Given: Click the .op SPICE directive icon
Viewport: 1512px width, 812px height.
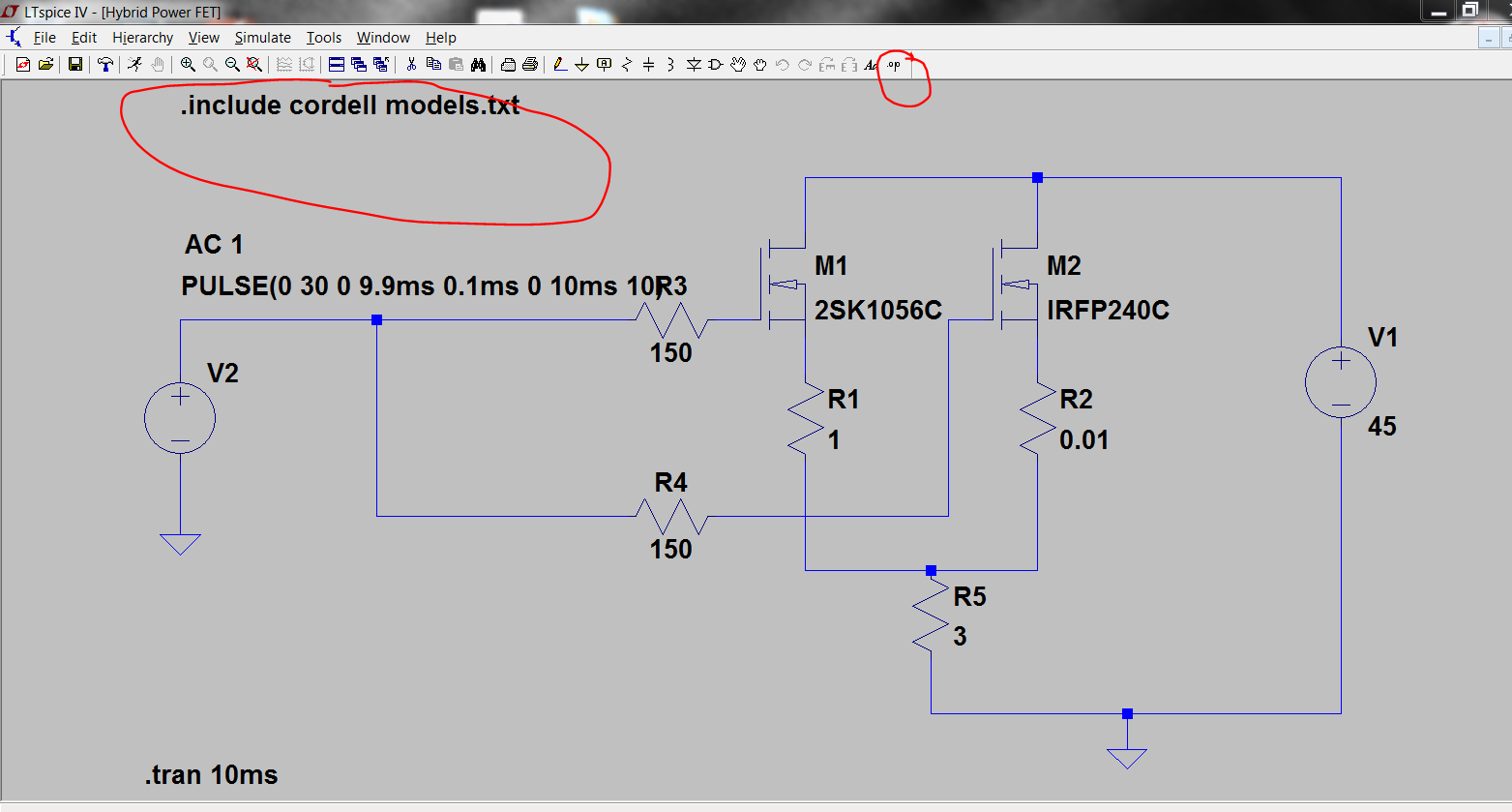Looking at the screenshot, I should 894,65.
